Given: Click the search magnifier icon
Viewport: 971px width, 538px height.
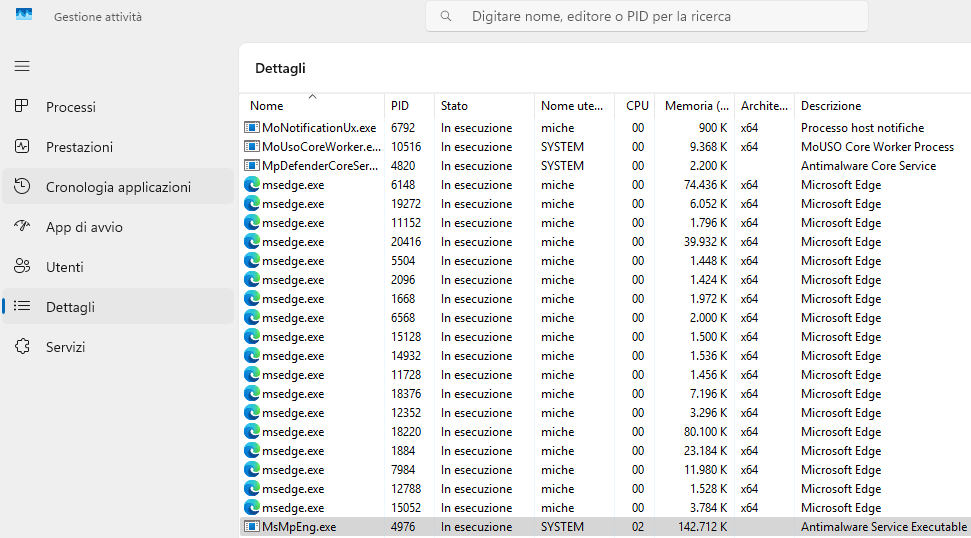Looking at the screenshot, I should click(x=446, y=16).
